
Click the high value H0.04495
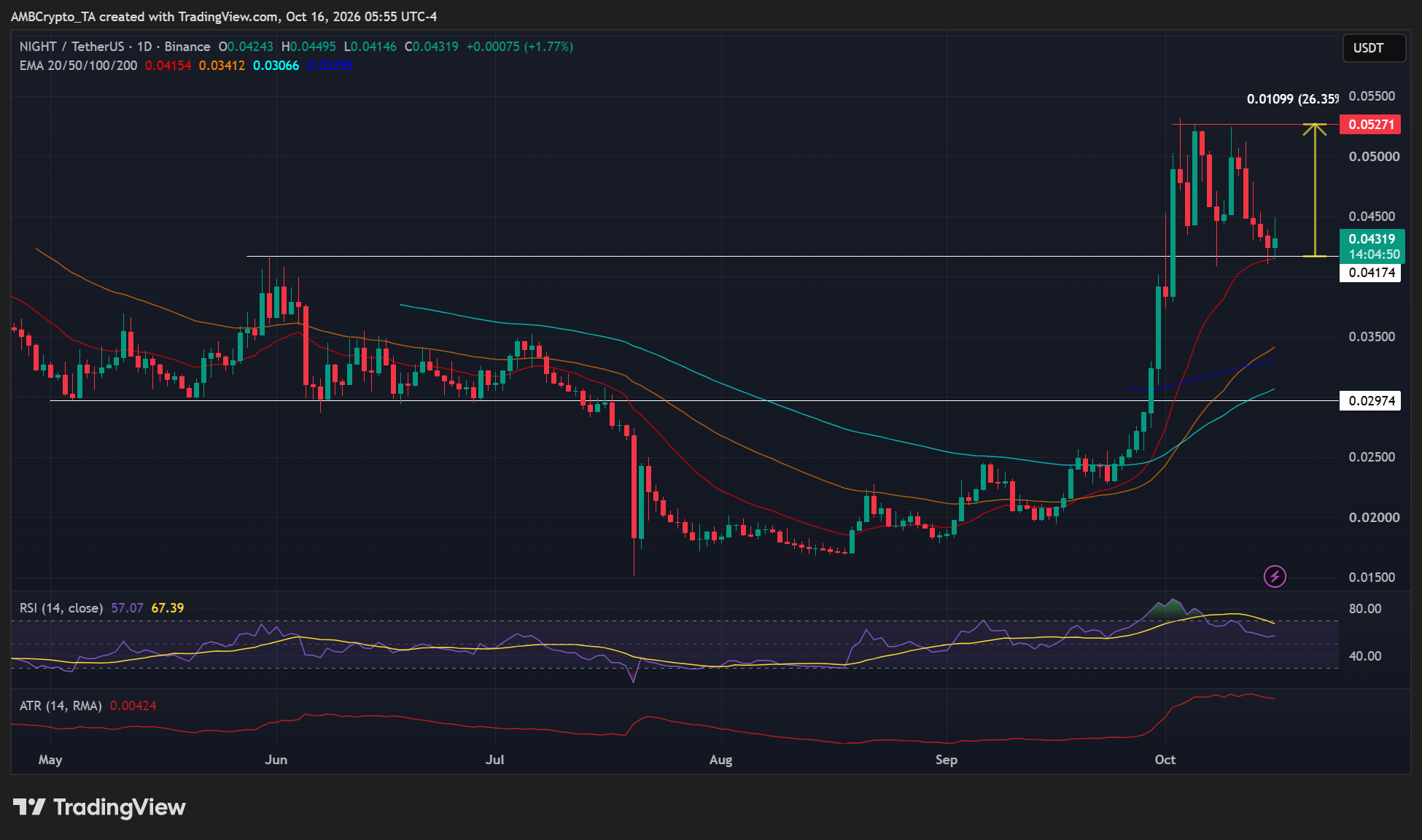[x=308, y=47]
